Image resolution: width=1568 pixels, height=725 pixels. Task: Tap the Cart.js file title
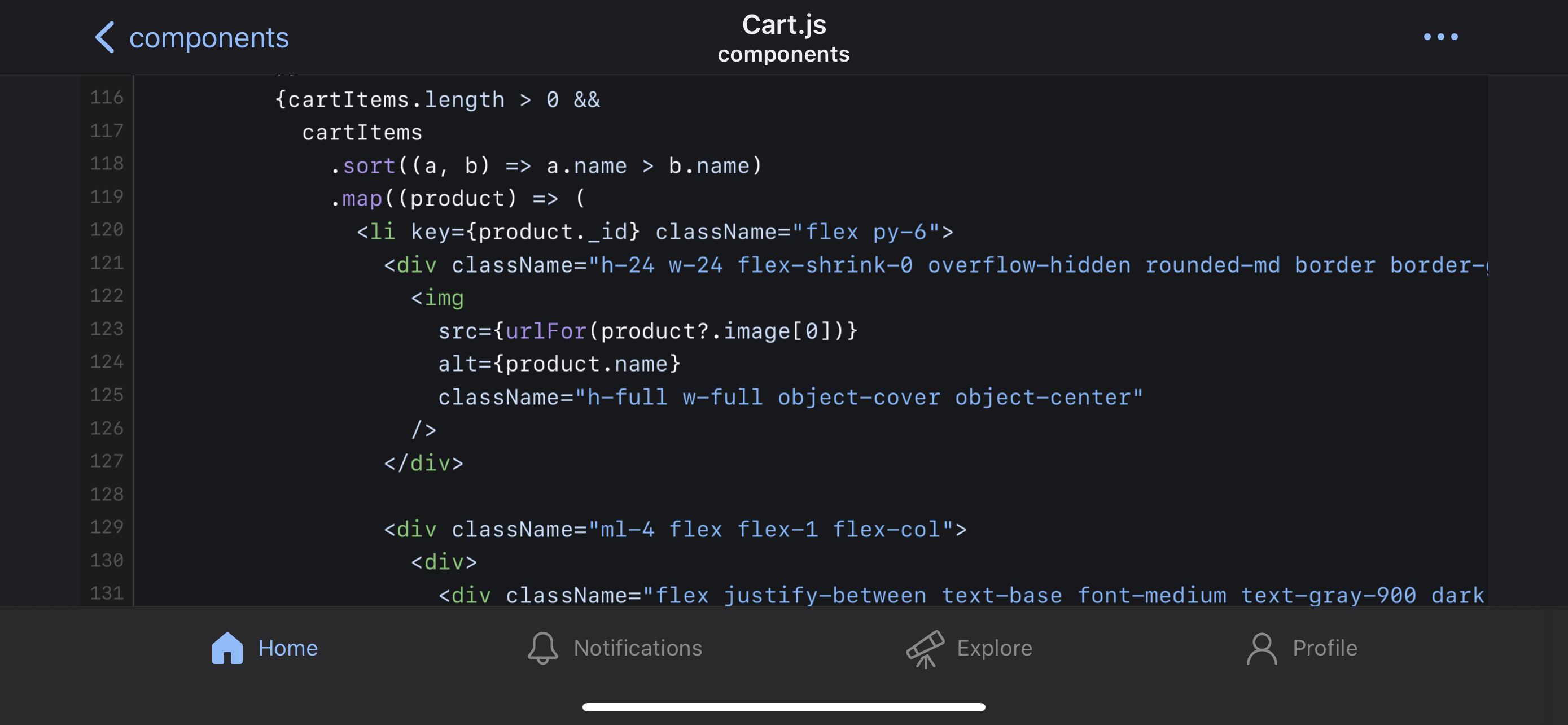coord(783,24)
